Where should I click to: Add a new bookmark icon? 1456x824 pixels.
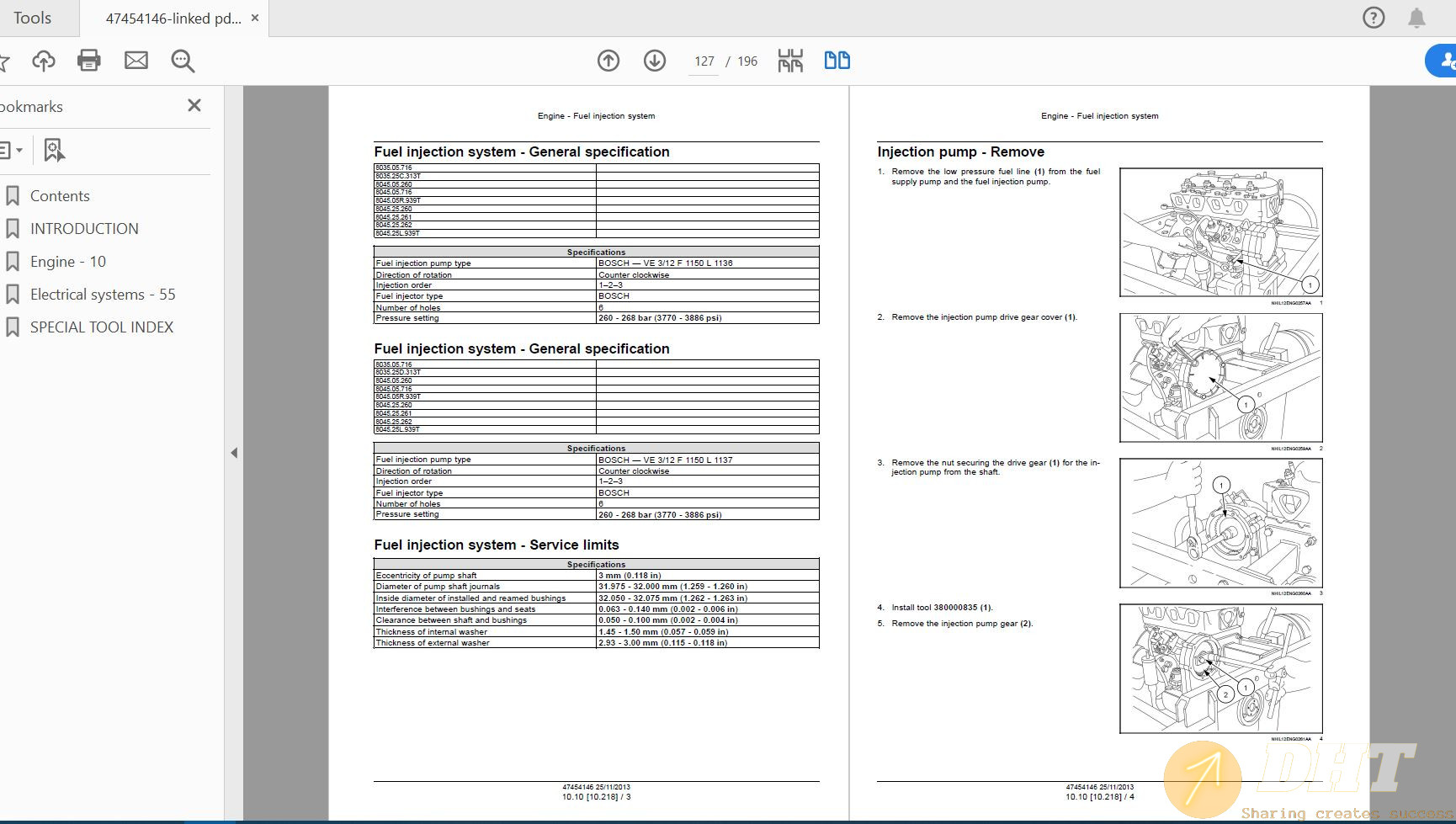coord(54,151)
